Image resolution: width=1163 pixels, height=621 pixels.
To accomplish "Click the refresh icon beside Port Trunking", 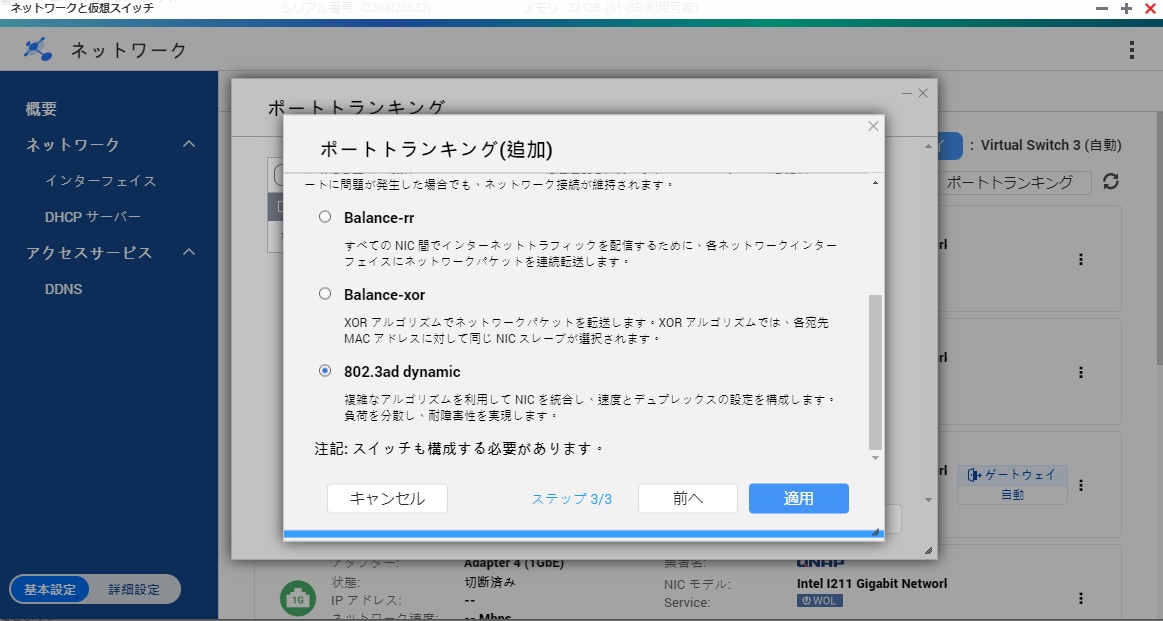I will pos(1110,182).
